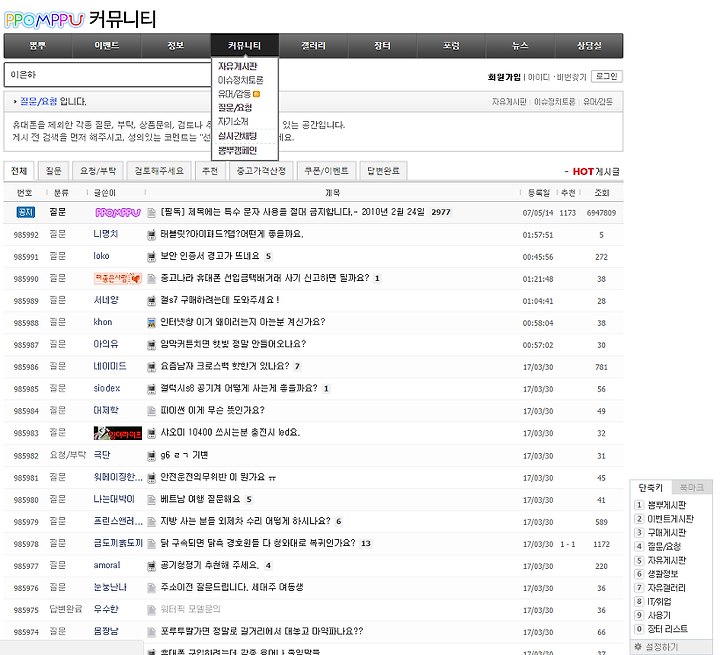Click the orange N icon beside 유머/감동
Viewport: 720px width, 655px height.
coord(256,94)
